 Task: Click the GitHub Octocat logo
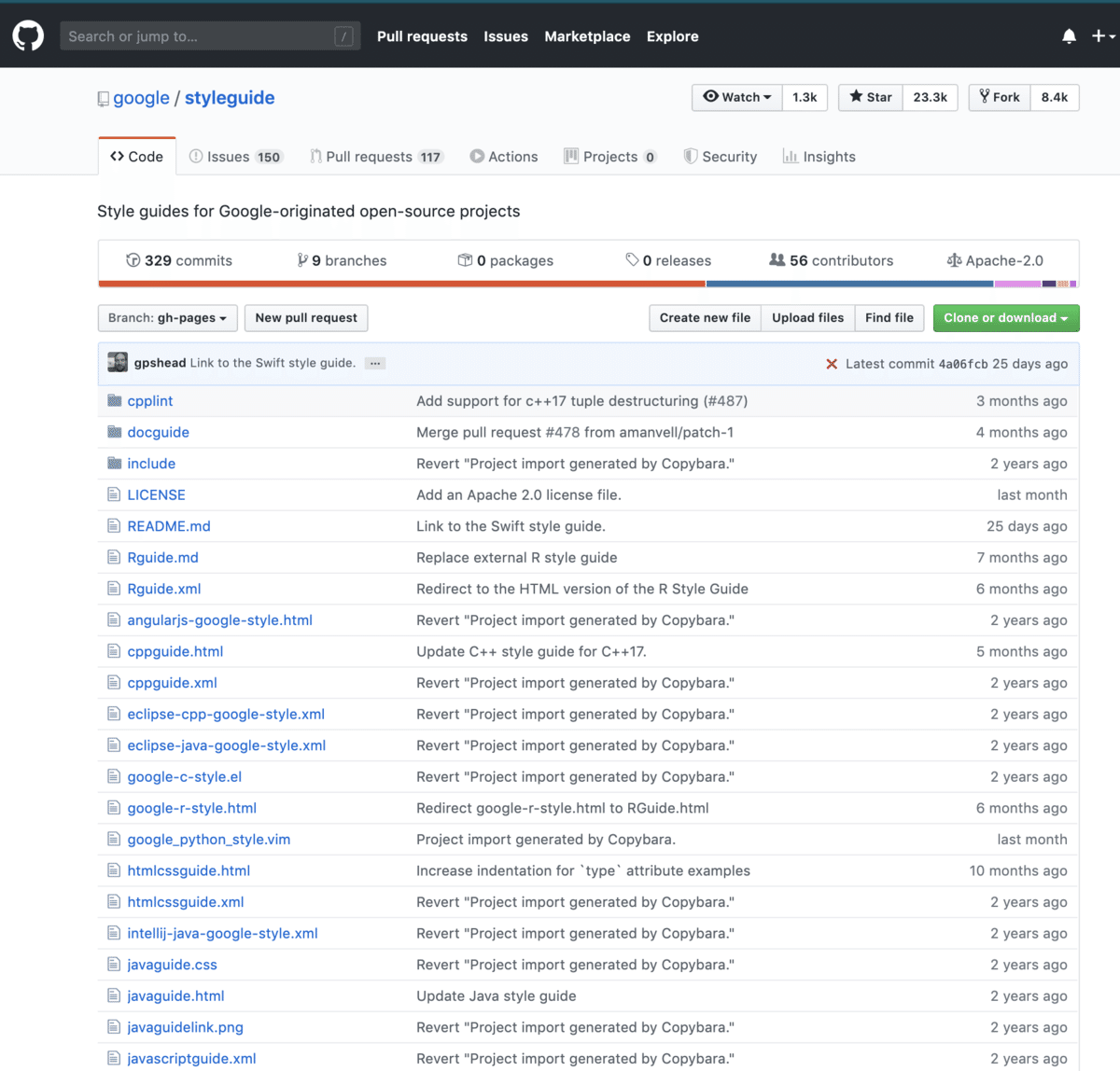[28, 36]
